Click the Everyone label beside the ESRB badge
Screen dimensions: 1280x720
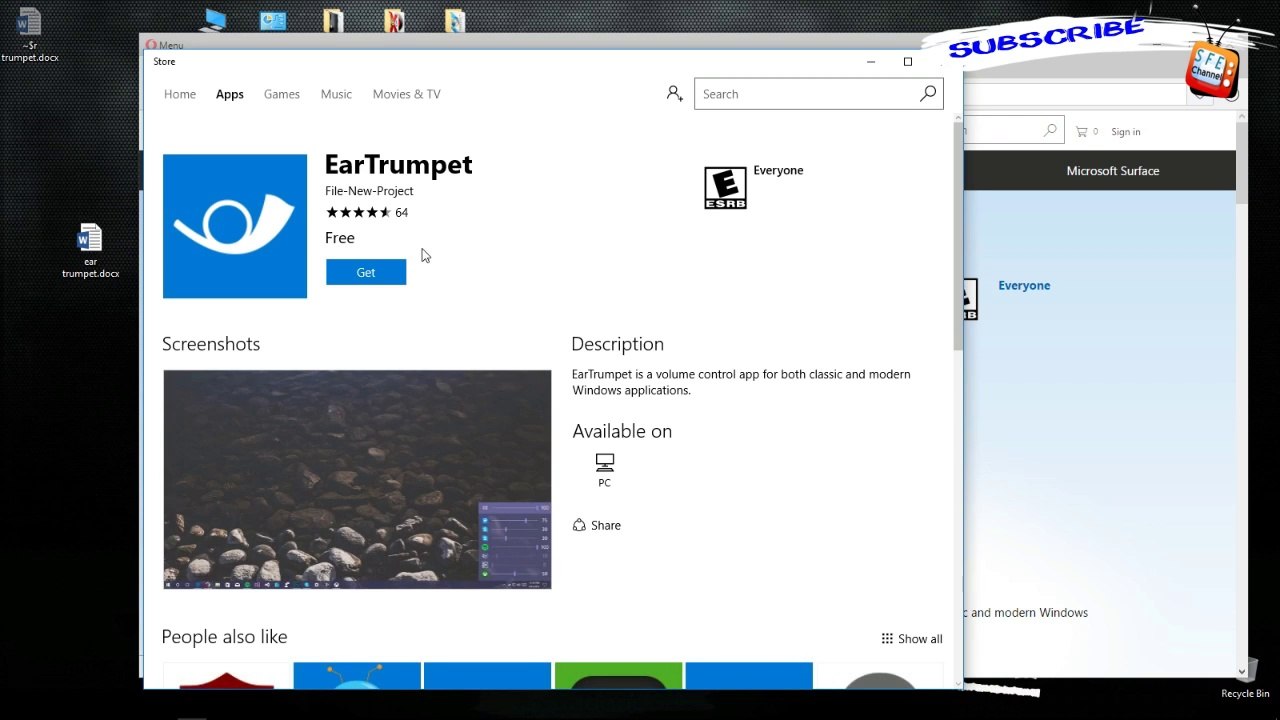778,170
